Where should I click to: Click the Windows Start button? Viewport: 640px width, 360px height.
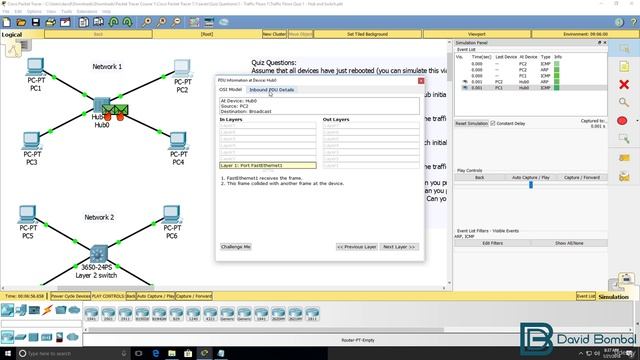click(7, 353)
